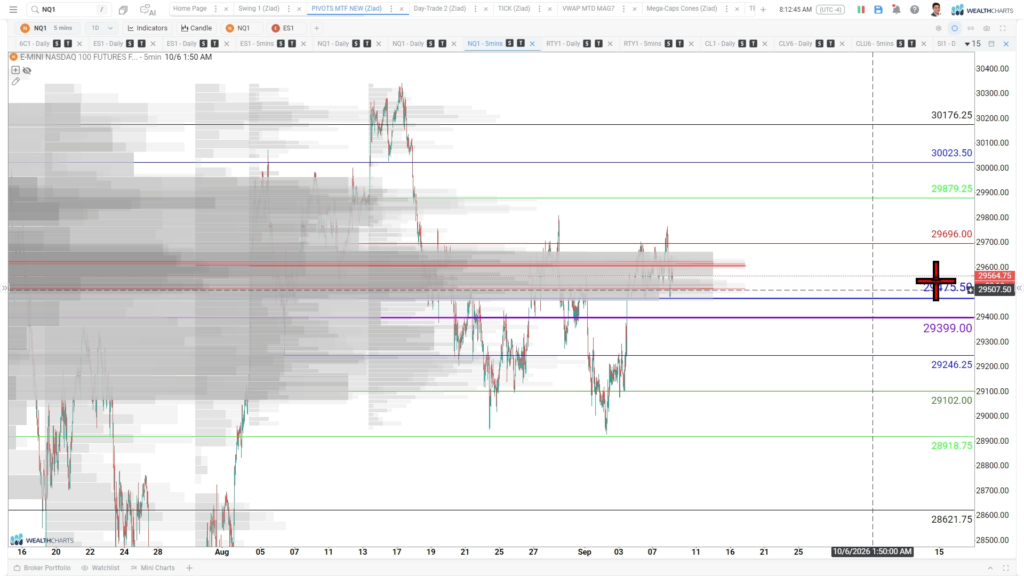Expand the tab overflow list showing 15
The height and width of the screenshot is (576, 1024).
pos(972,44)
